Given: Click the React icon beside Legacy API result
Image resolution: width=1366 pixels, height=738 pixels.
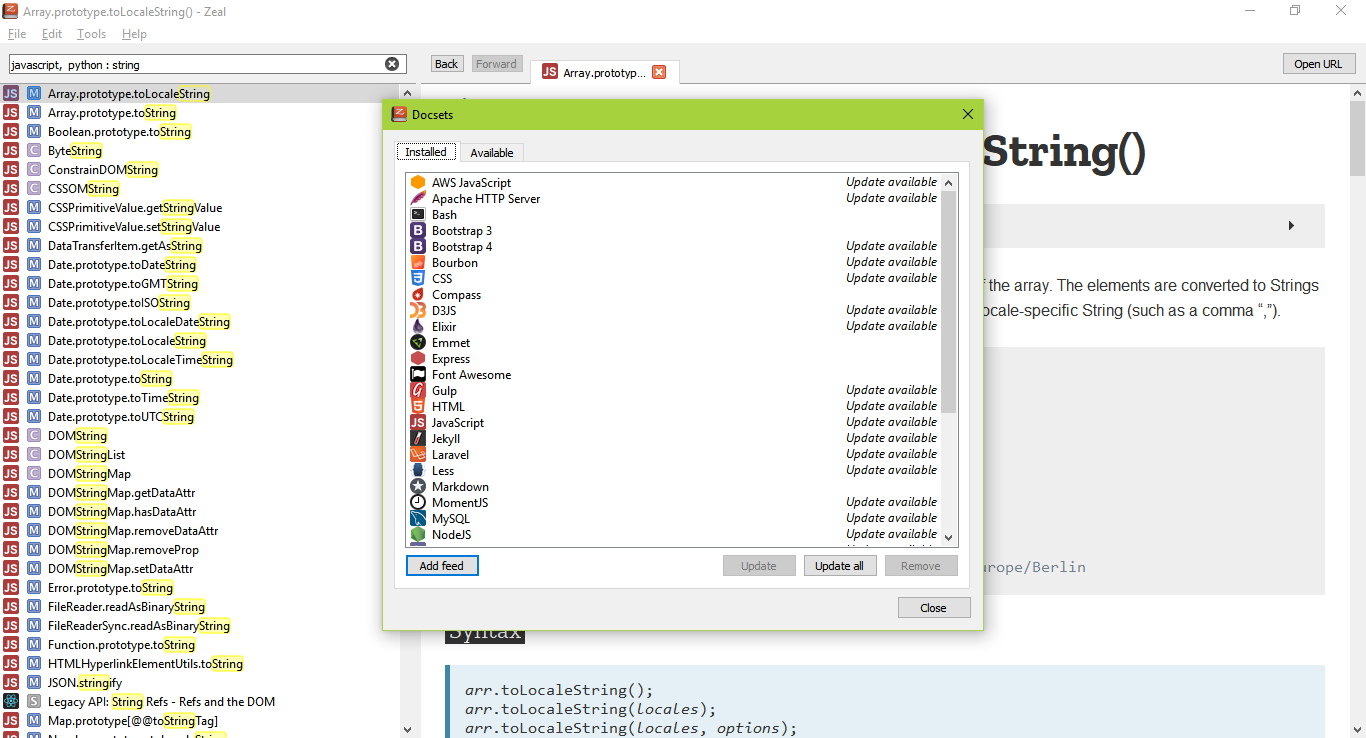Looking at the screenshot, I should pos(11,702).
